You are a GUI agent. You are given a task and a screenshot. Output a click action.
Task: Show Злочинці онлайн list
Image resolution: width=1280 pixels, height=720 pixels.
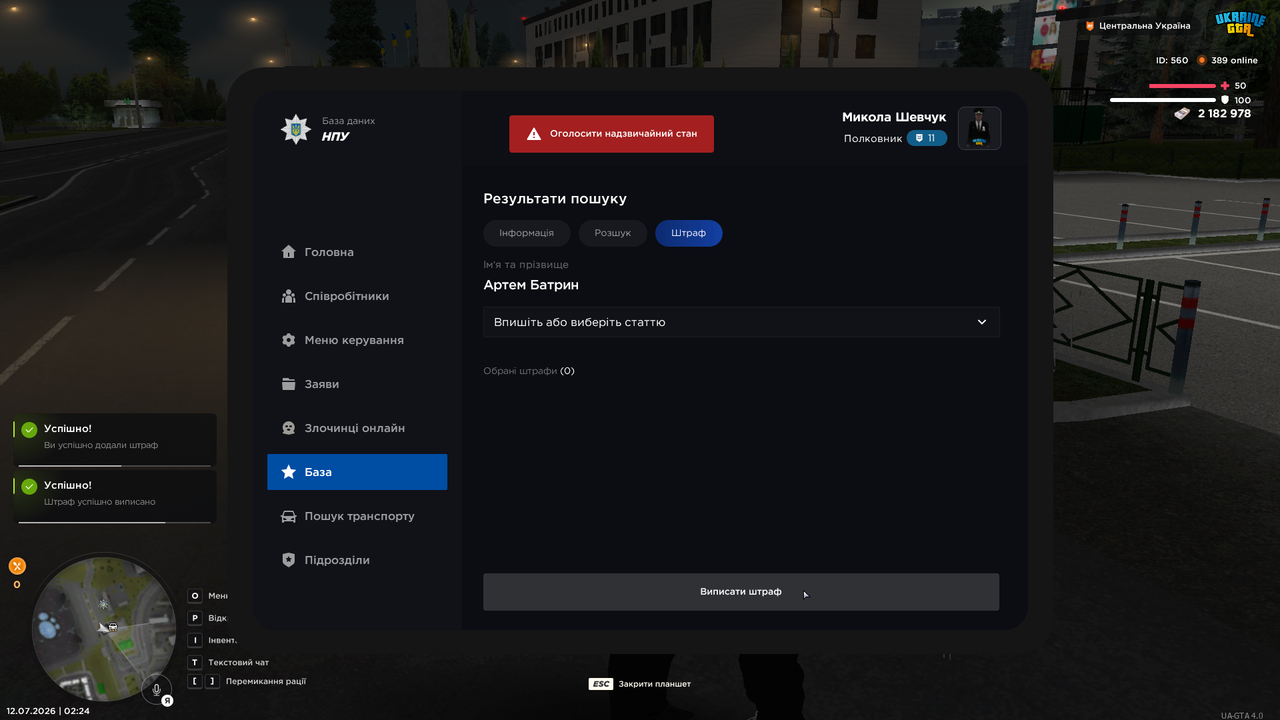(x=357, y=428)
